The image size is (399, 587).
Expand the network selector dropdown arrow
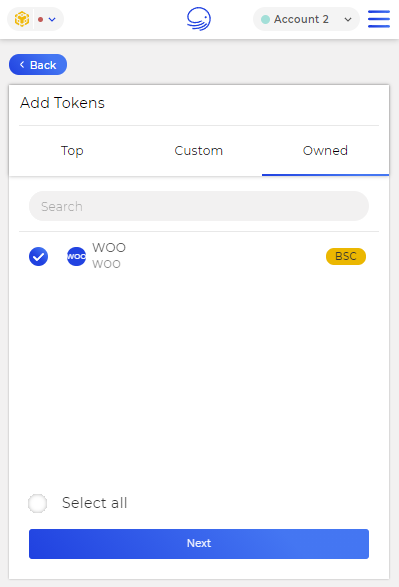click(x=52, y=19)
